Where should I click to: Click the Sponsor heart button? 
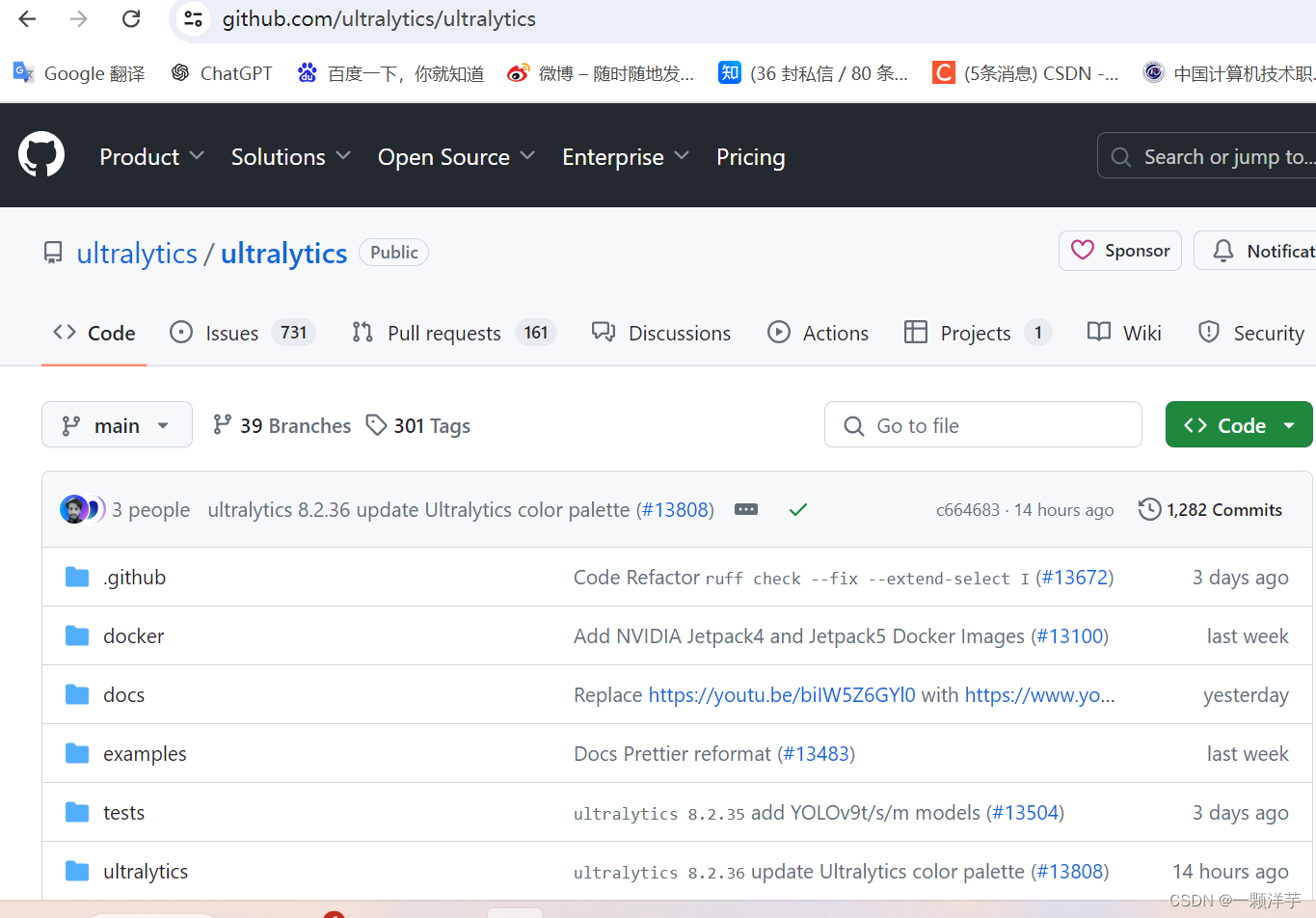click(1119, 251)
